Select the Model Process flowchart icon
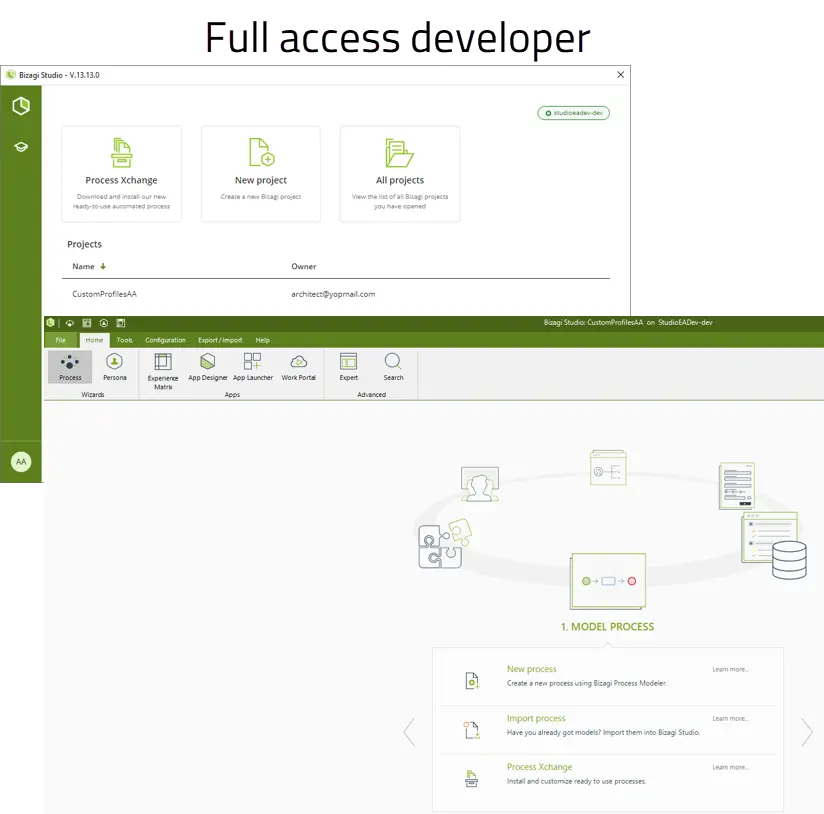The width and height of the screenshot is (824, 814). point(608,581)
